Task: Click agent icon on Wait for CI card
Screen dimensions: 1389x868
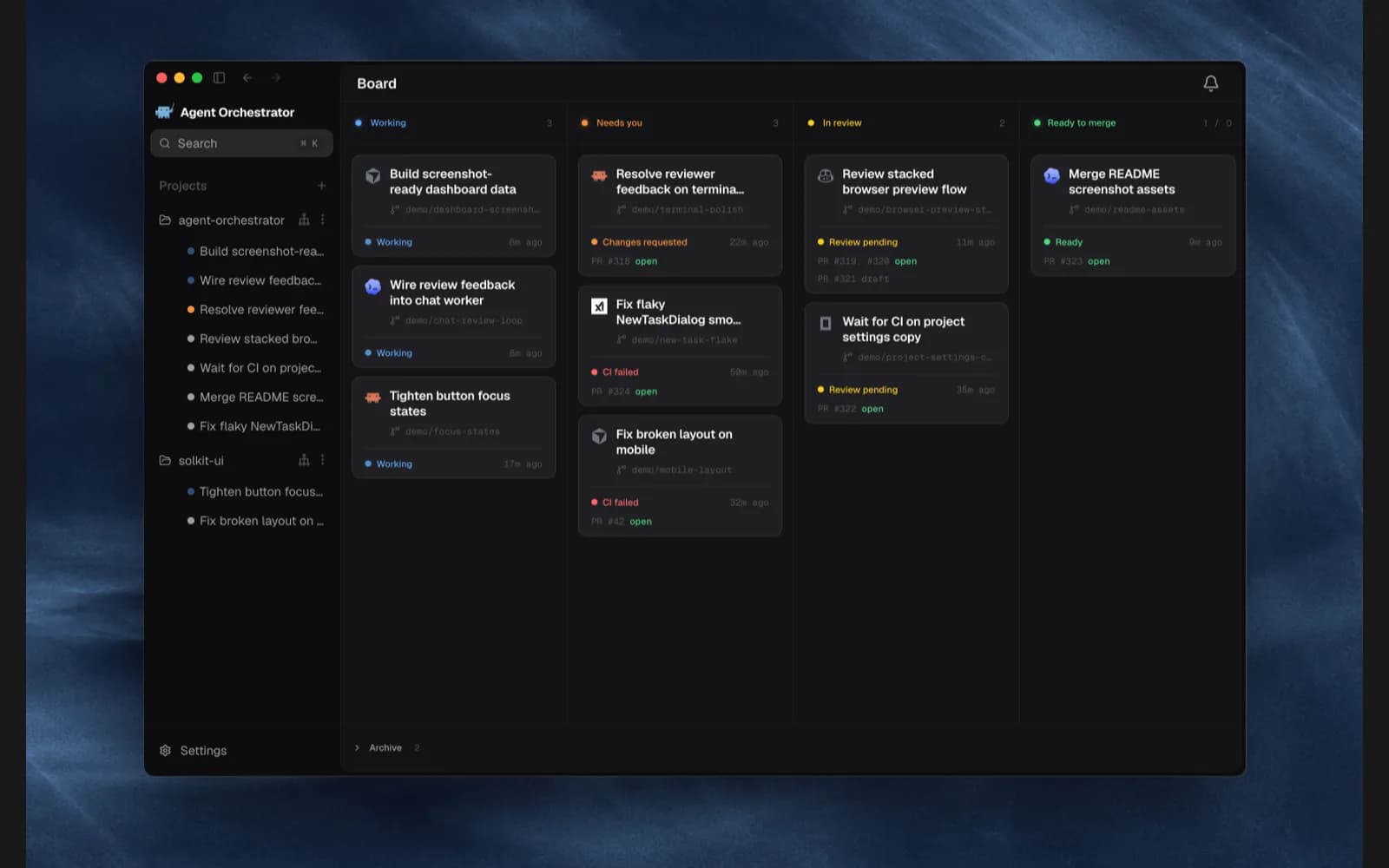Action: point(826,324)
